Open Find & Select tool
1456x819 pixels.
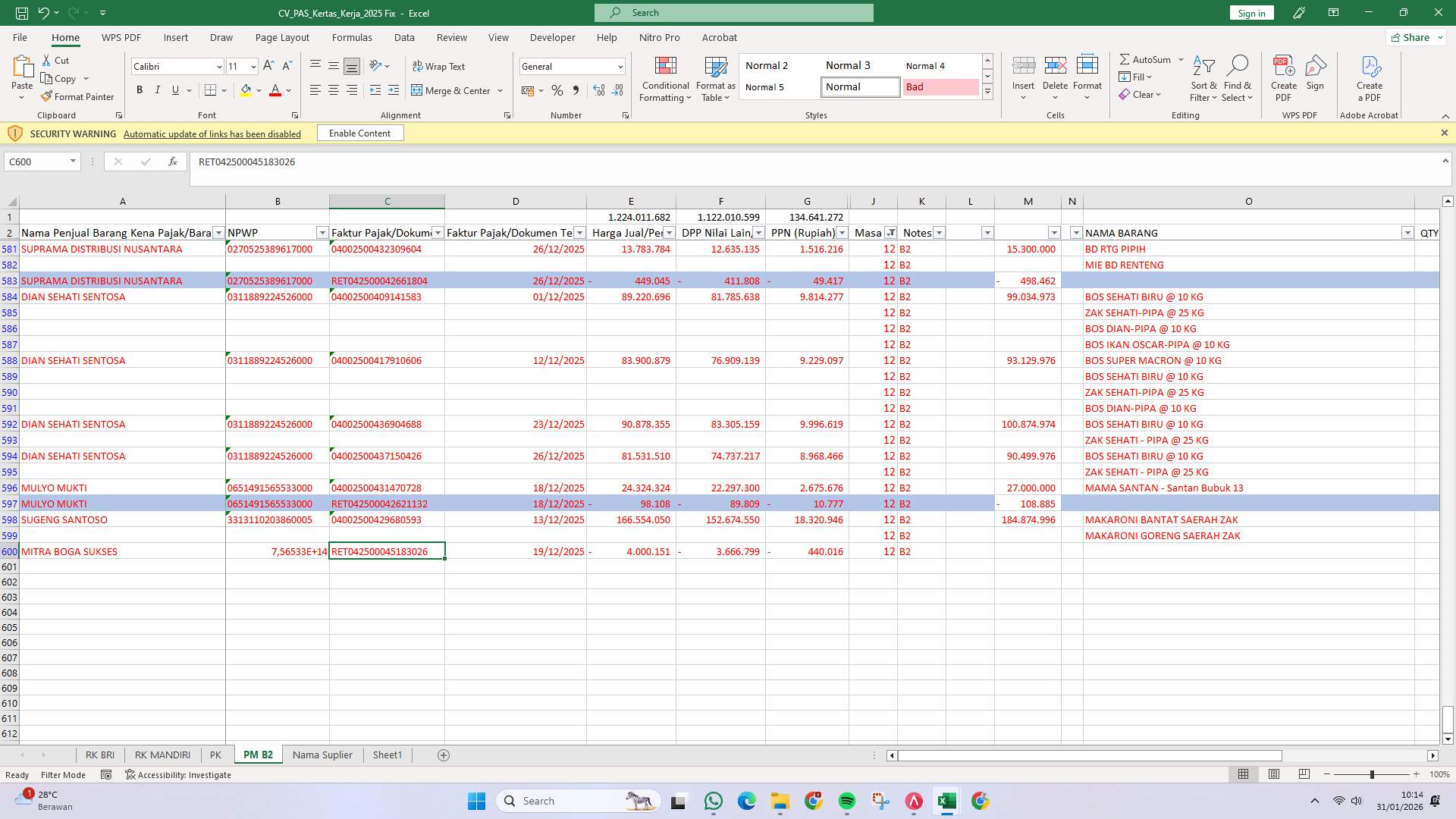[x=1237, y=78]
